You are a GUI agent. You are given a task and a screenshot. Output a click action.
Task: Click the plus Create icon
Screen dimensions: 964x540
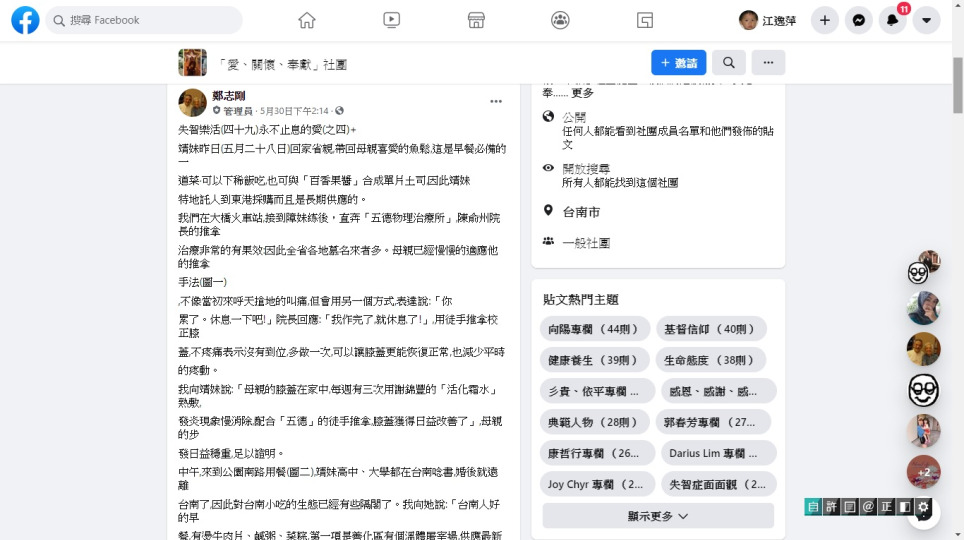(824, 20)
